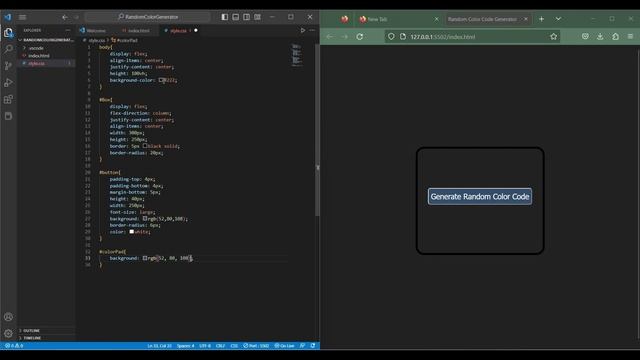The width and height of the screenshot is (640, 360).
Task: Open Run and Debug view
Action: (8, 82)
